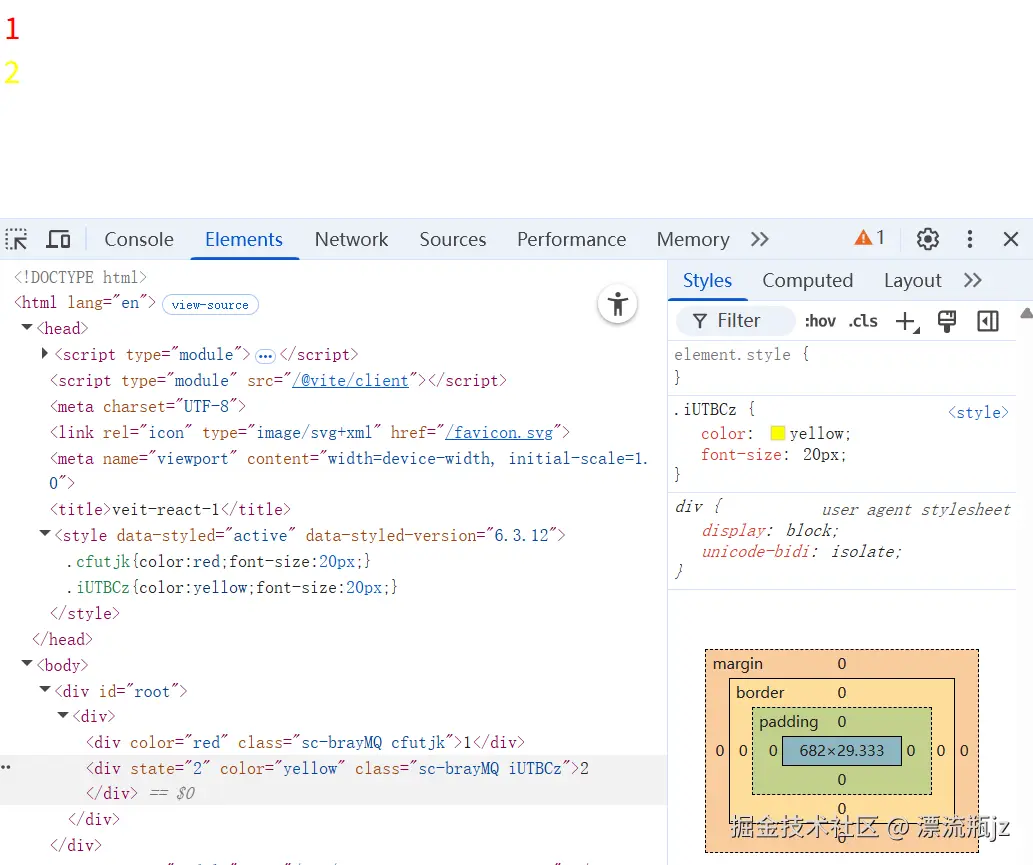Image resolution: width=1033 pixels, height=865 pixels.
Task: Collapse the head element node
Action: 26,328
